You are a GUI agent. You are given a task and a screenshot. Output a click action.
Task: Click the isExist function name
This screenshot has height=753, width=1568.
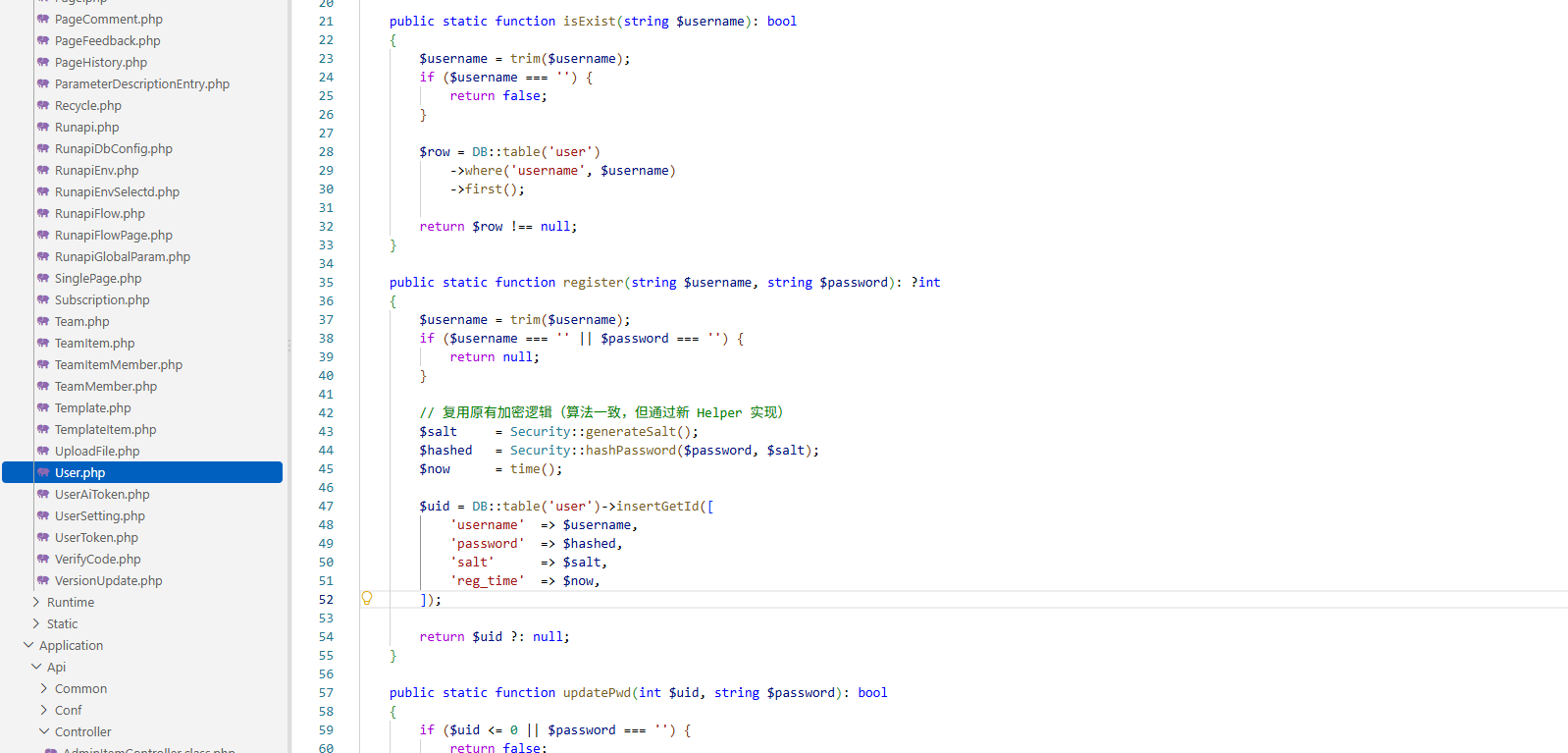[x=589, y=21]
